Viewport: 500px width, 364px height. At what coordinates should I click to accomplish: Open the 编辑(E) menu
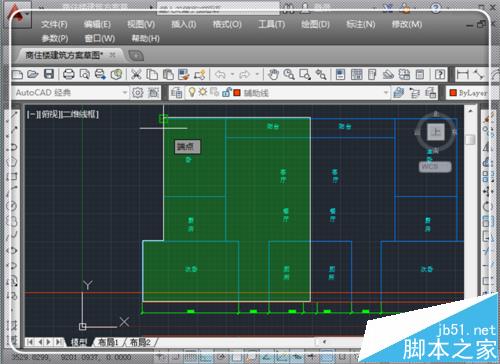(x=97, y=24)
